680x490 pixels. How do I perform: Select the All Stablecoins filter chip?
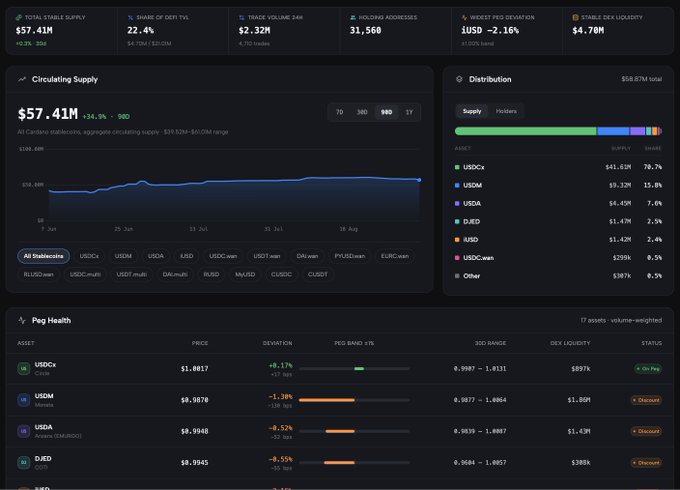[43, 256]
